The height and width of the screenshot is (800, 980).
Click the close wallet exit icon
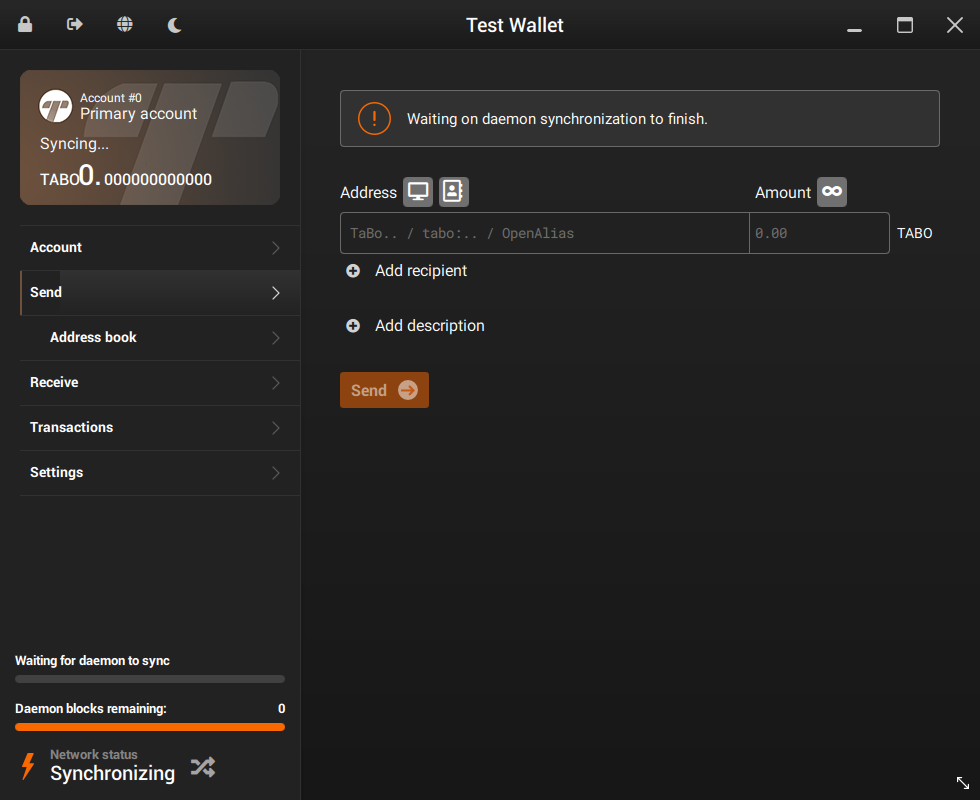click(75, 24)
